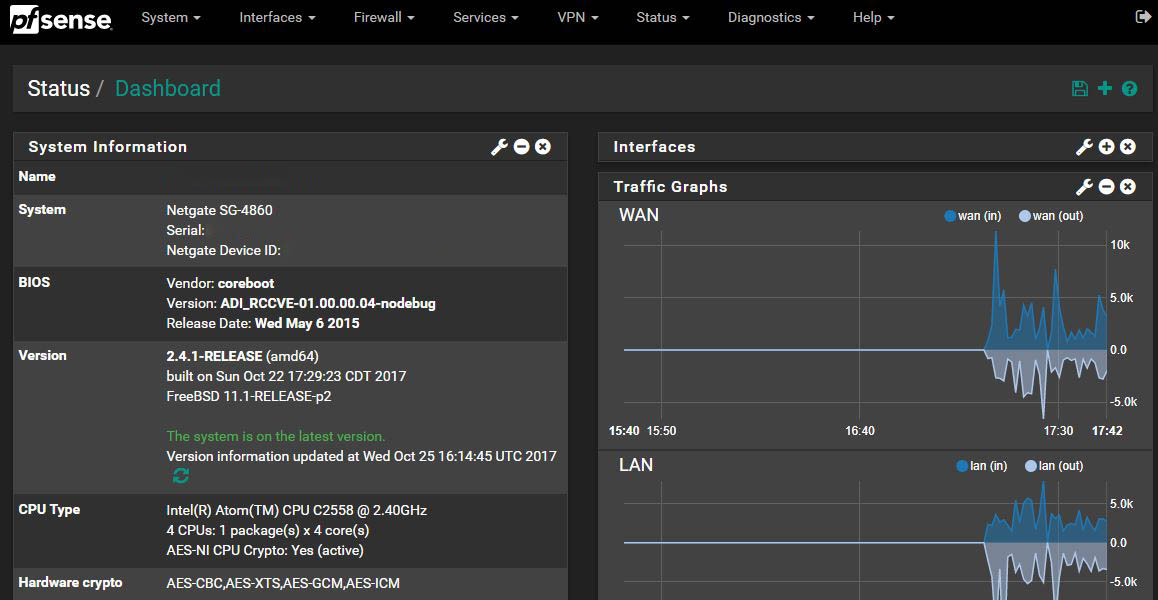This screenshot has height=600, width=1158.
Task: Collapse the Traffic Graphs widget
Action: 1106,187
